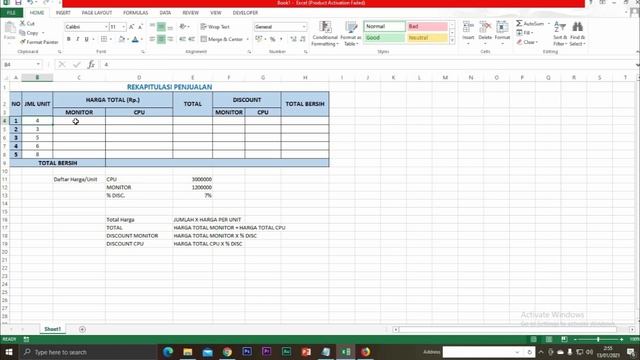Apply the Font Color letter A
The height and width of the screenshot is (360, 640).
pos(136,39)
